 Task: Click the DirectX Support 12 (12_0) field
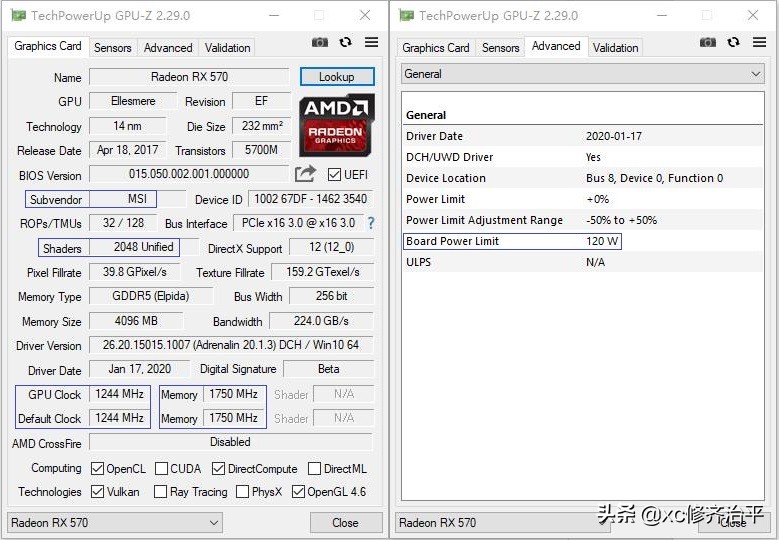(x=331, y=247)
